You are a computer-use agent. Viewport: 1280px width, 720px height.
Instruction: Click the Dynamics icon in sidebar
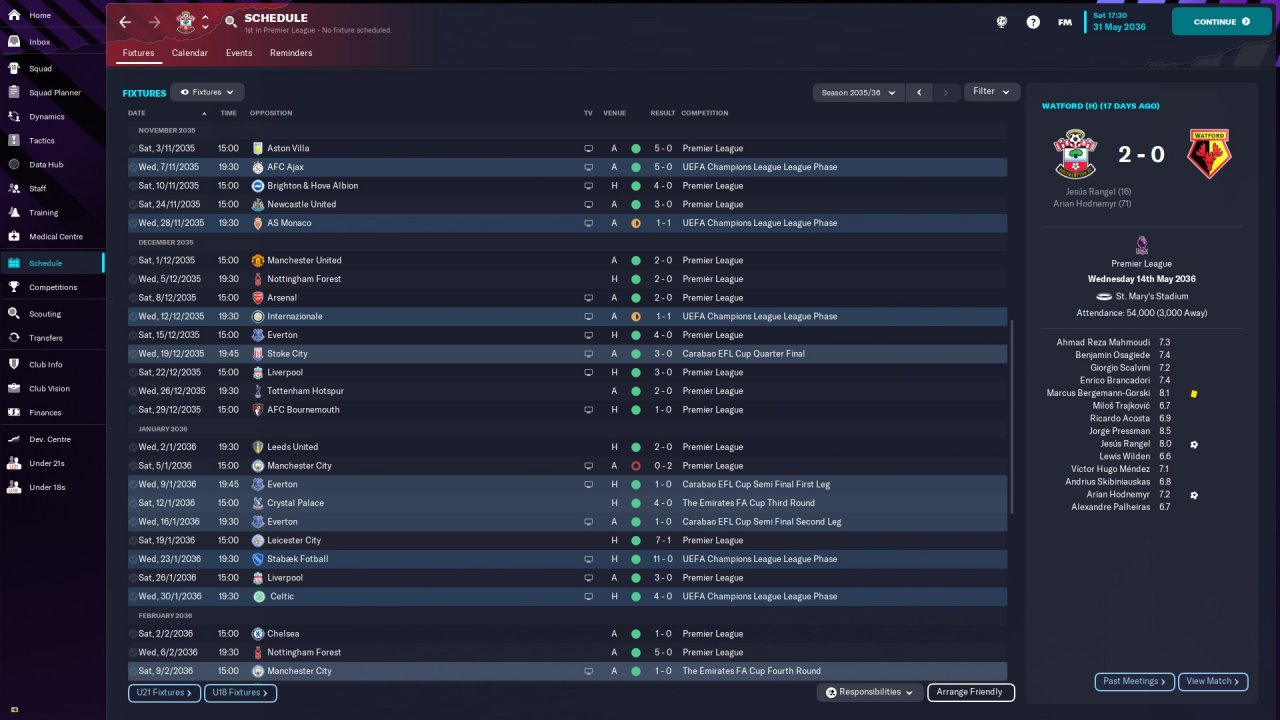(14, 117)
